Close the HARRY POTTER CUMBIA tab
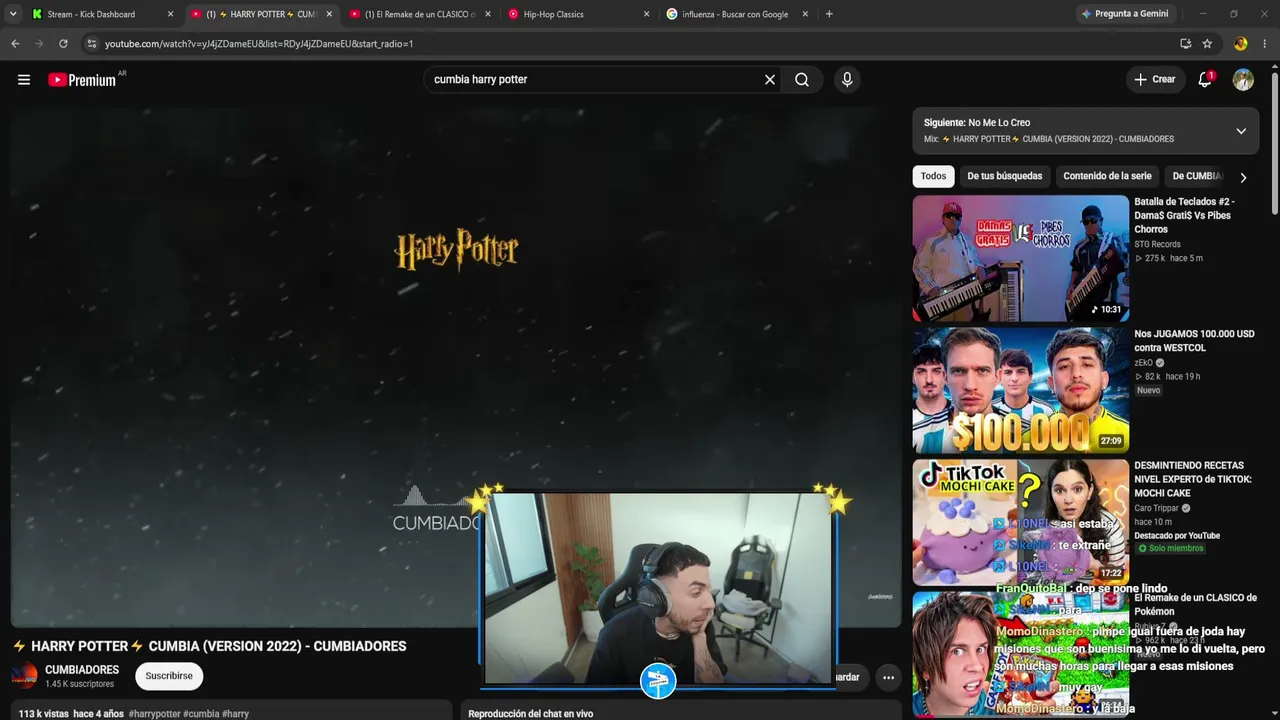Screen dimensions: 1280x720 pos(329,14)
